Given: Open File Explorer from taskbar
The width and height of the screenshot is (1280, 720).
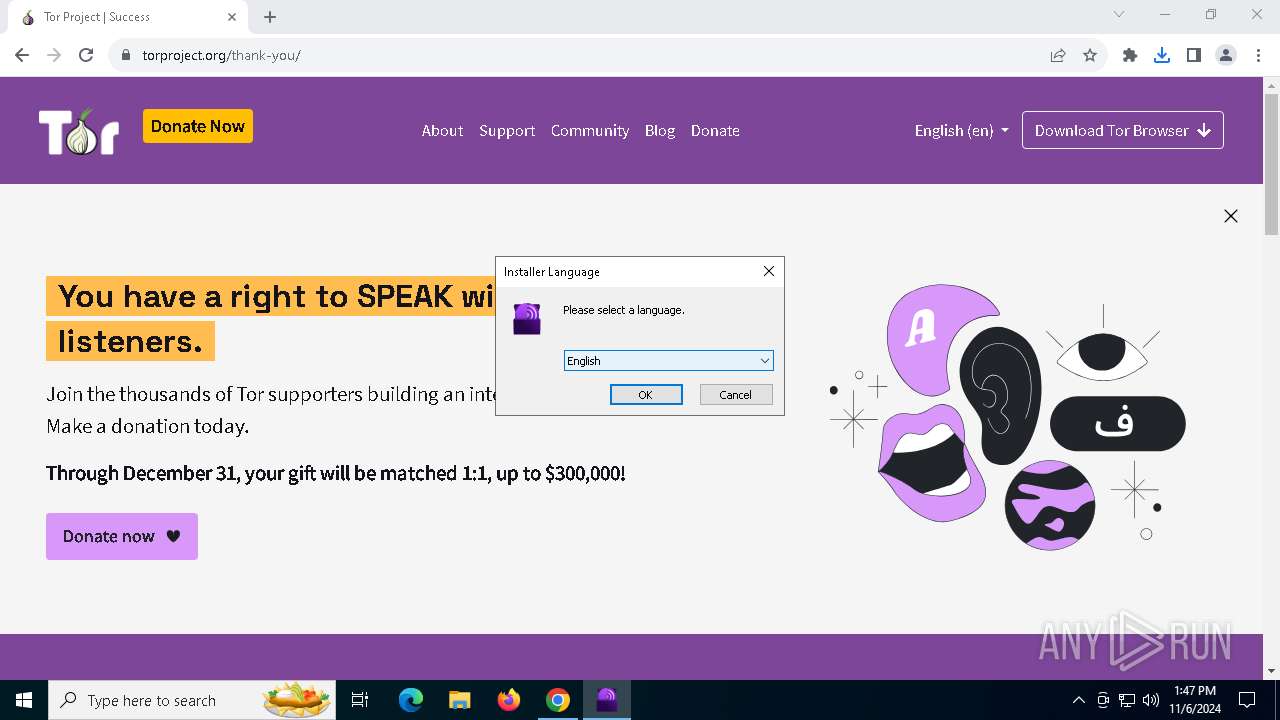Looking at the screenshot, I should point(459,700).
